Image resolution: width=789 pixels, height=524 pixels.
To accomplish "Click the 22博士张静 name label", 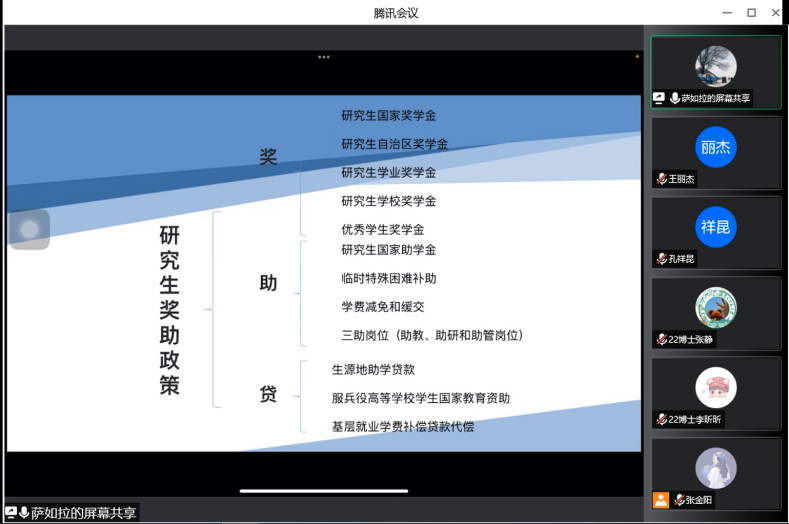I will click(x=690, y=340).
